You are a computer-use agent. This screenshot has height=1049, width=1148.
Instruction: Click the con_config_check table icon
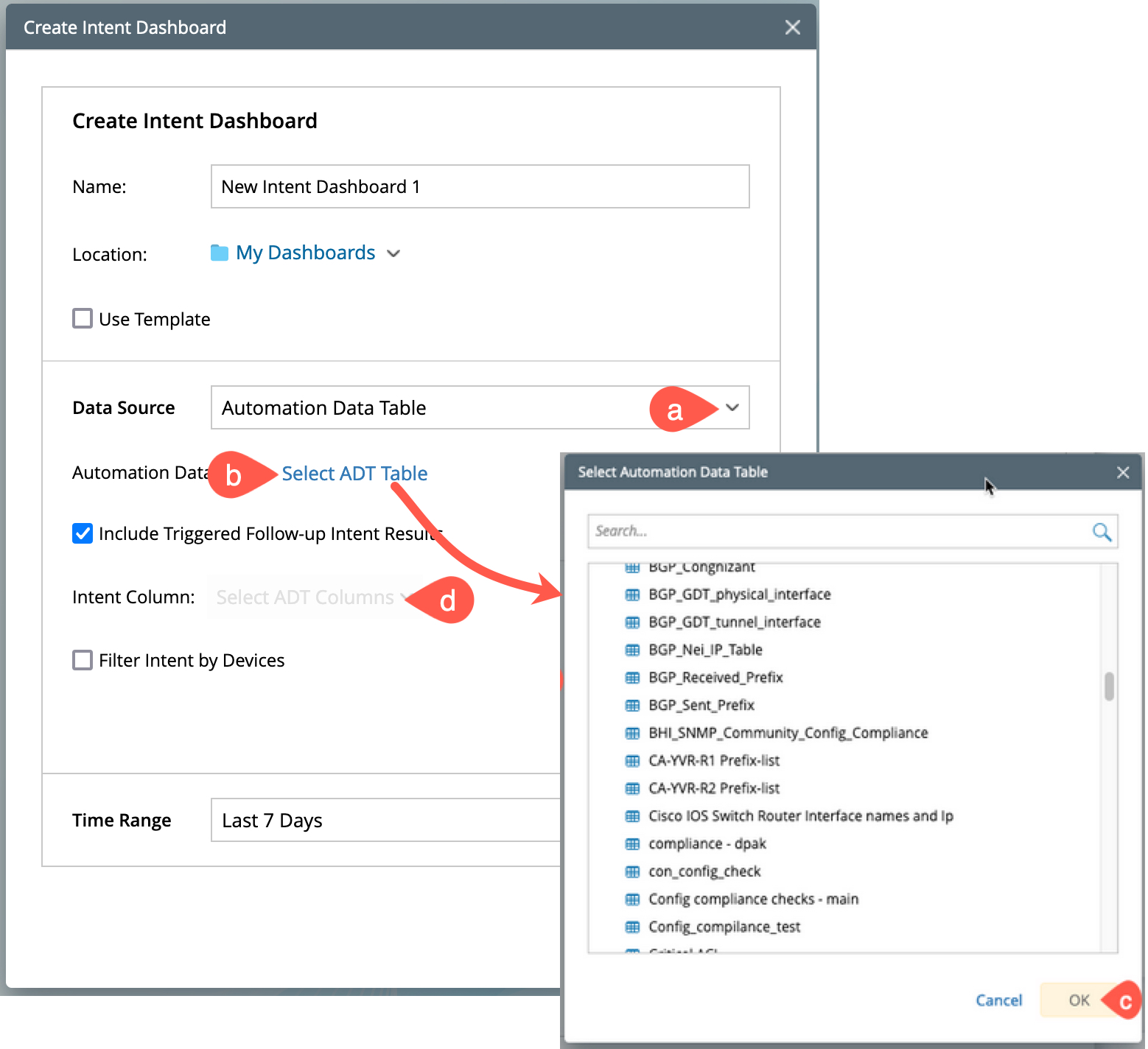point(632,871)
